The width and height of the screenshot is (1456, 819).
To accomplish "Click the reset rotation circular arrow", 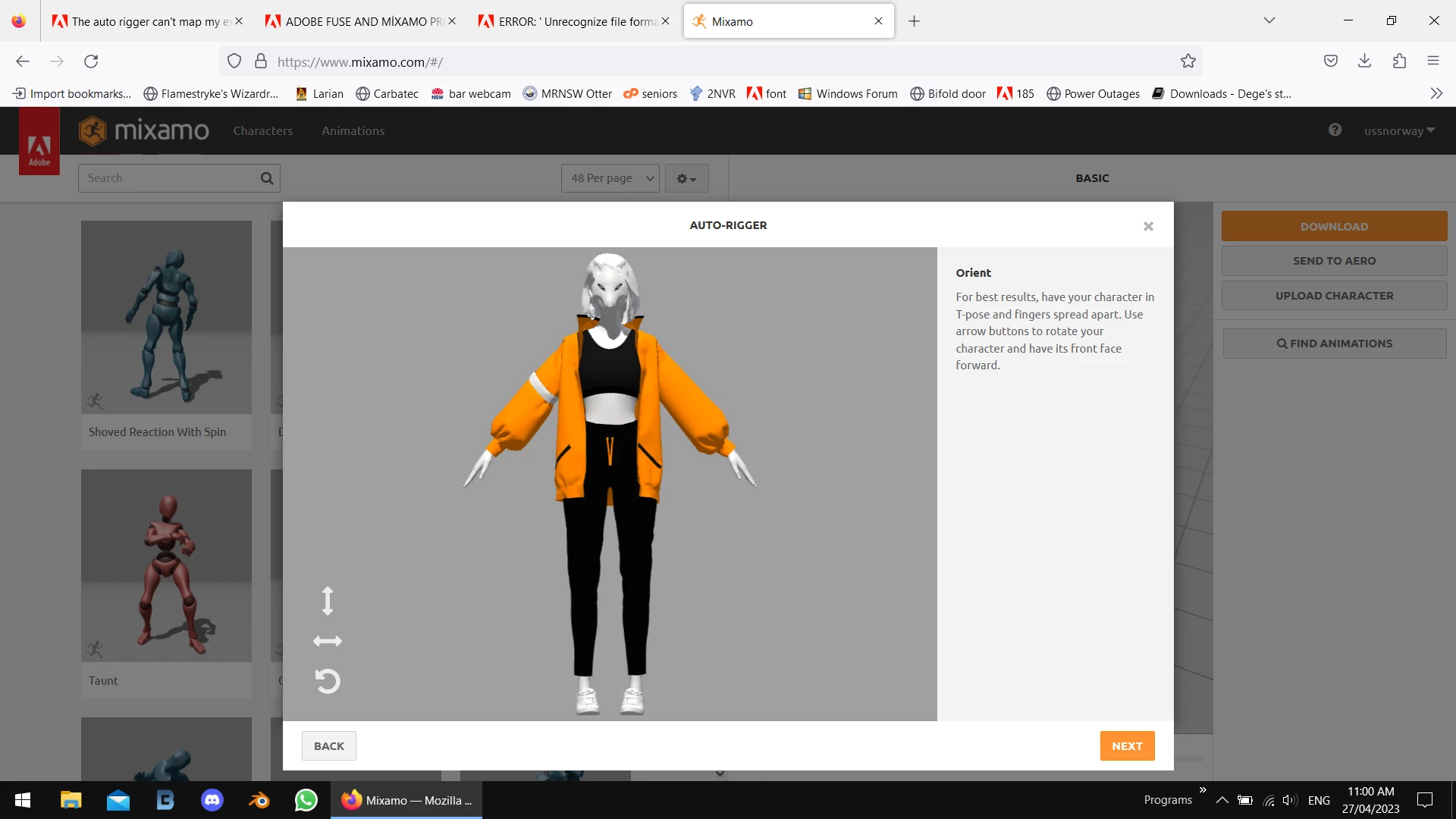I will tap(328, 681).
